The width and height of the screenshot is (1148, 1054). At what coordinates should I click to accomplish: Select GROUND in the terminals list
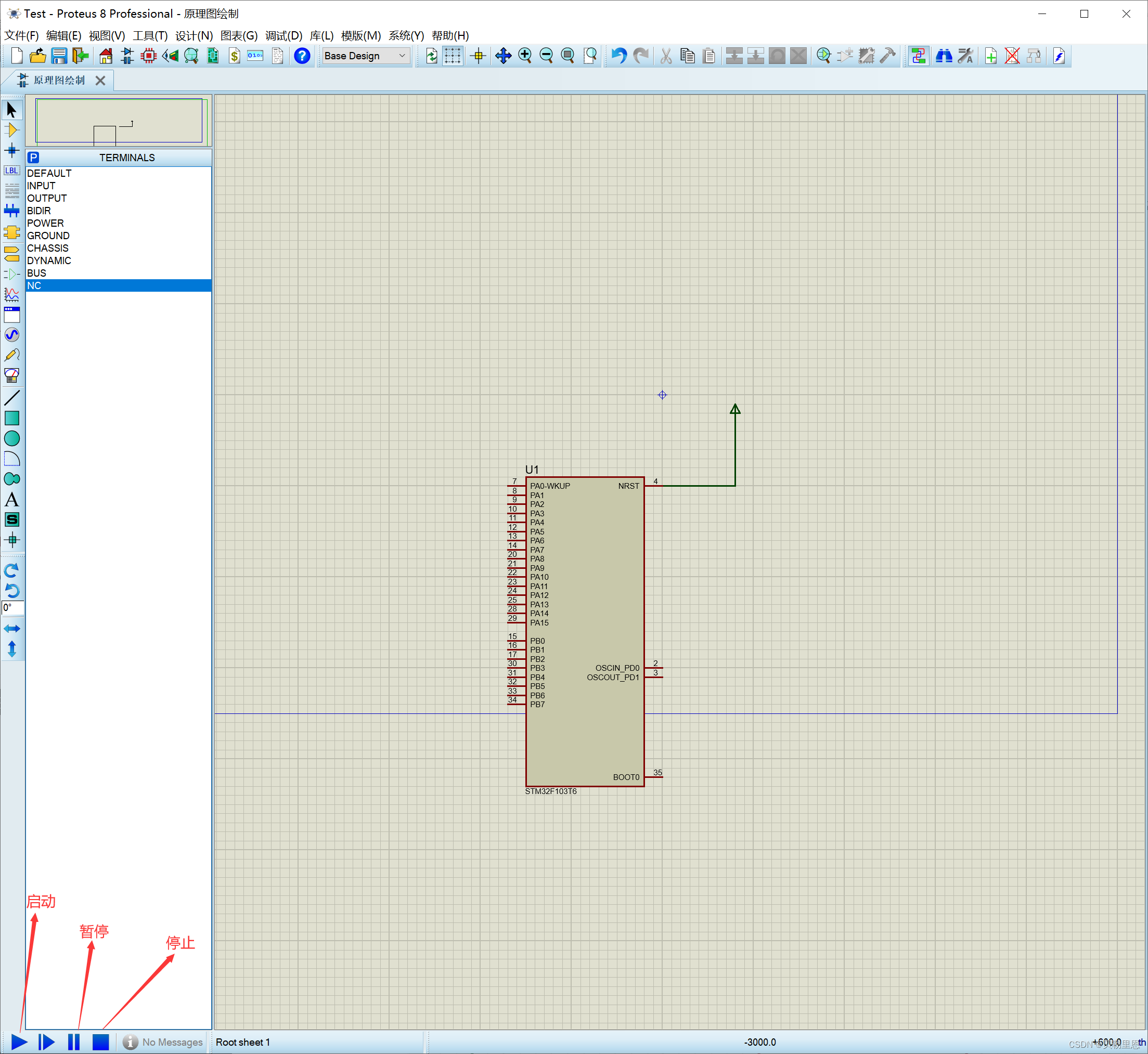[48, 236]
